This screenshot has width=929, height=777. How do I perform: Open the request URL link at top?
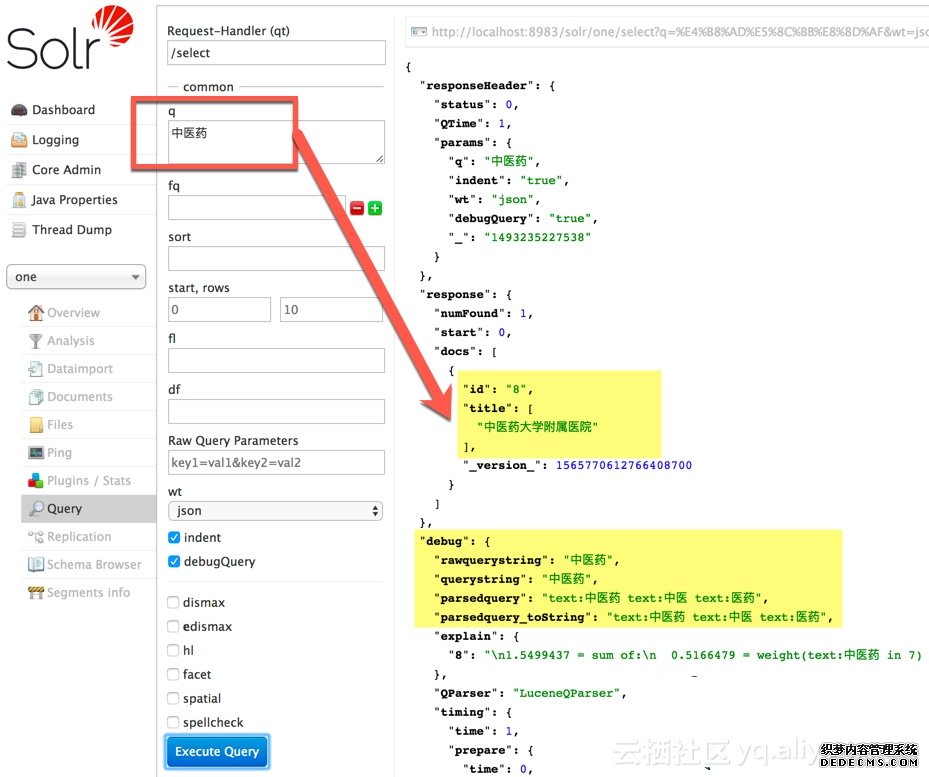pyautogui.click(x=670, y=33)
